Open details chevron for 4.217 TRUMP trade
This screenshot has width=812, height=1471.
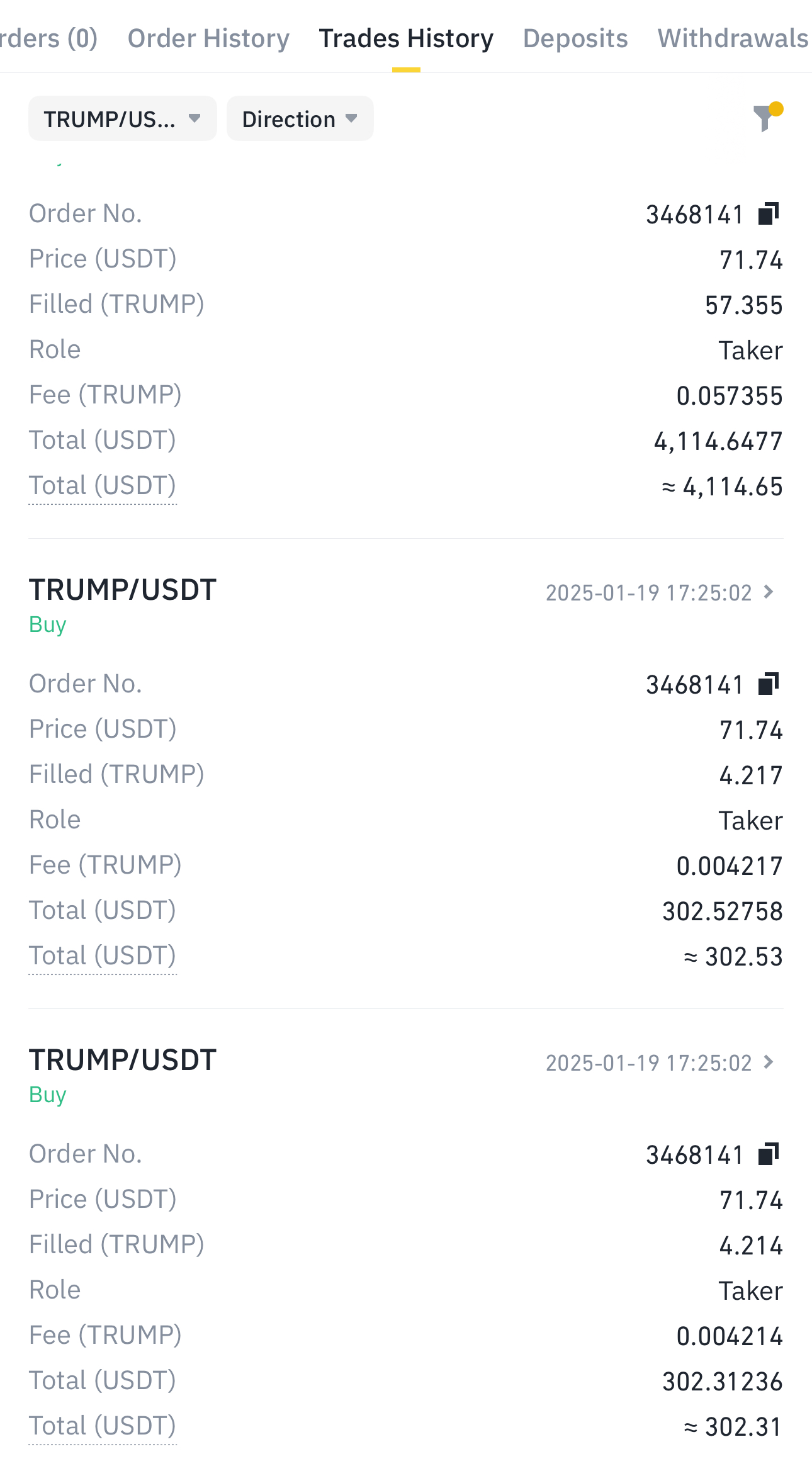769,592
